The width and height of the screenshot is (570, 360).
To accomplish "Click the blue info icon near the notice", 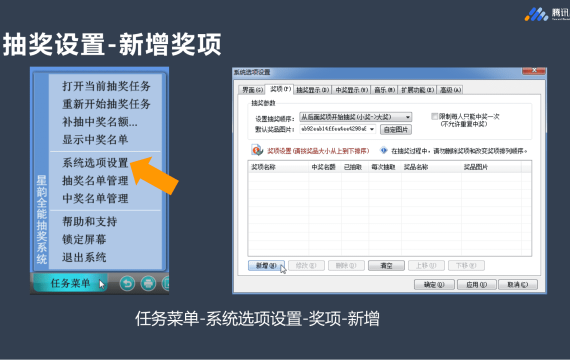I will 384,150.
